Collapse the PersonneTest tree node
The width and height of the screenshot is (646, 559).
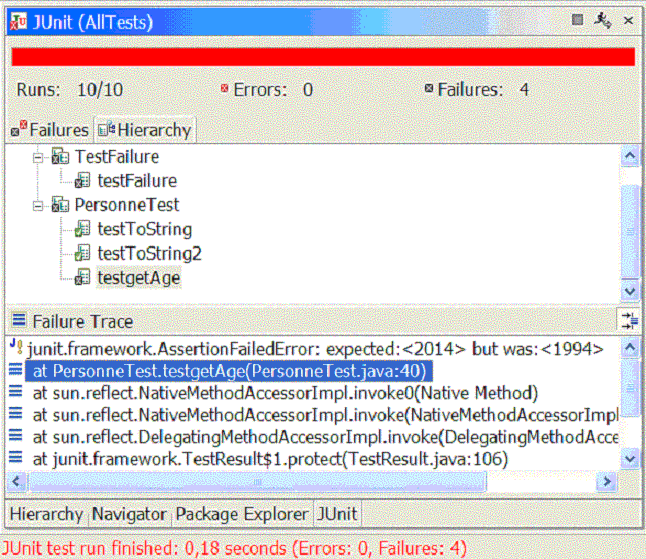(39, 205)
